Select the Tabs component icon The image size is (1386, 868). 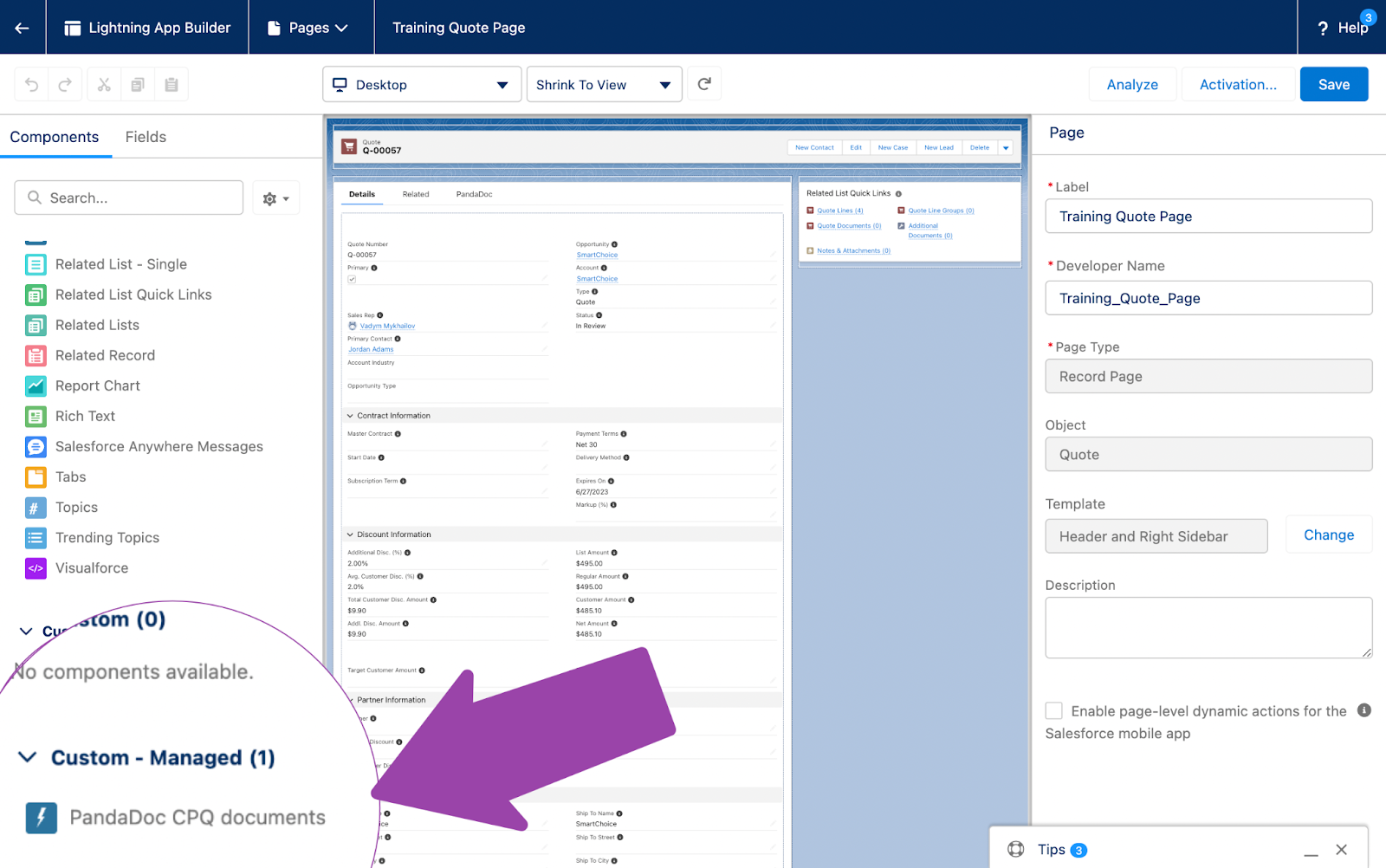36,476
